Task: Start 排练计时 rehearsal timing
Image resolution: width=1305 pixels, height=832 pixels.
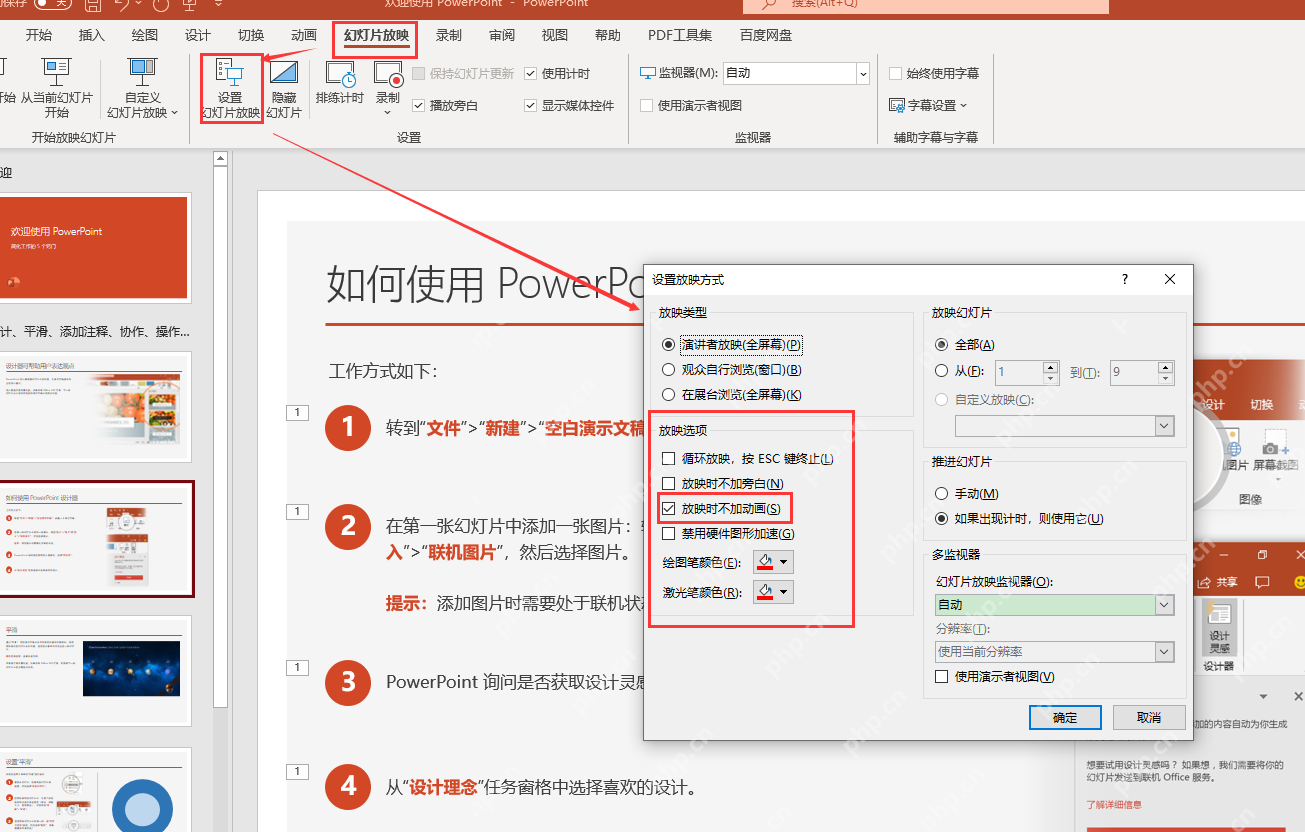Action: click(339, 84)
